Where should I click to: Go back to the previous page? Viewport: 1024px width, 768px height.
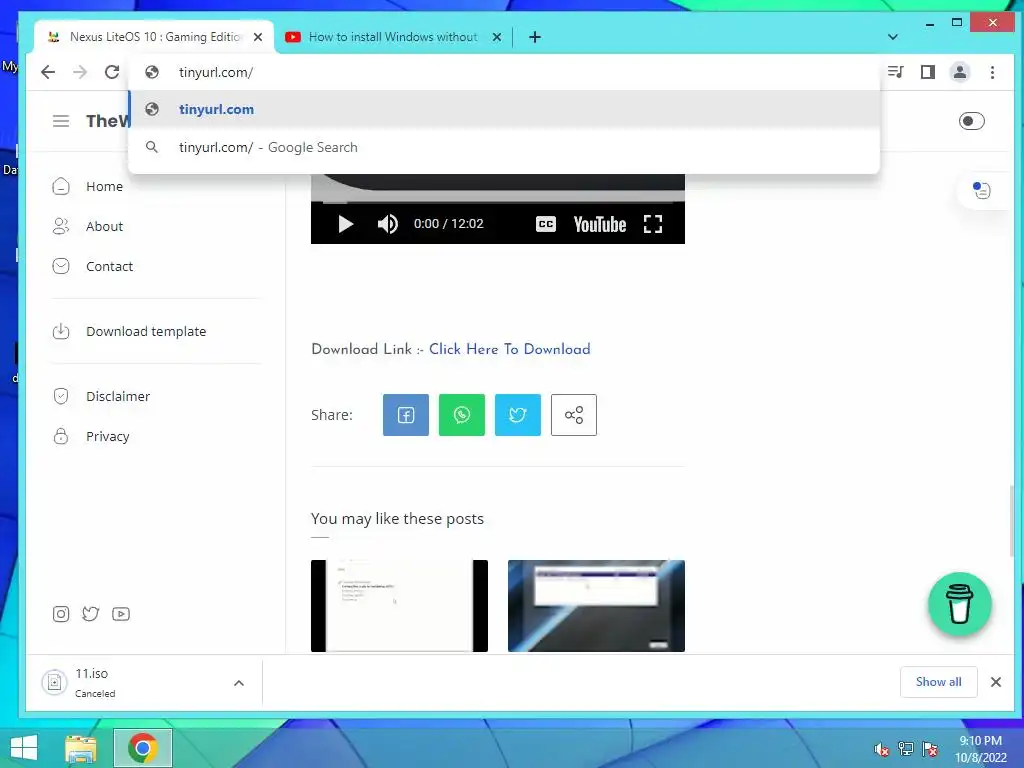pos(48,72)
